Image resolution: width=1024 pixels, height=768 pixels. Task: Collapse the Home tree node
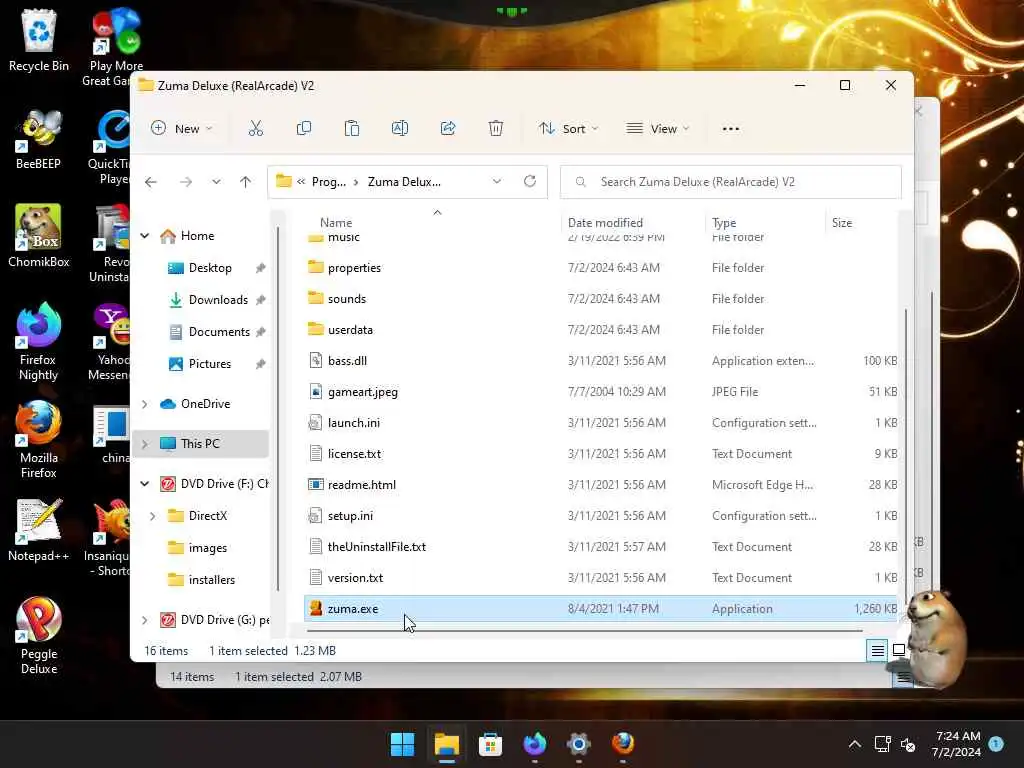pos(145,236)
